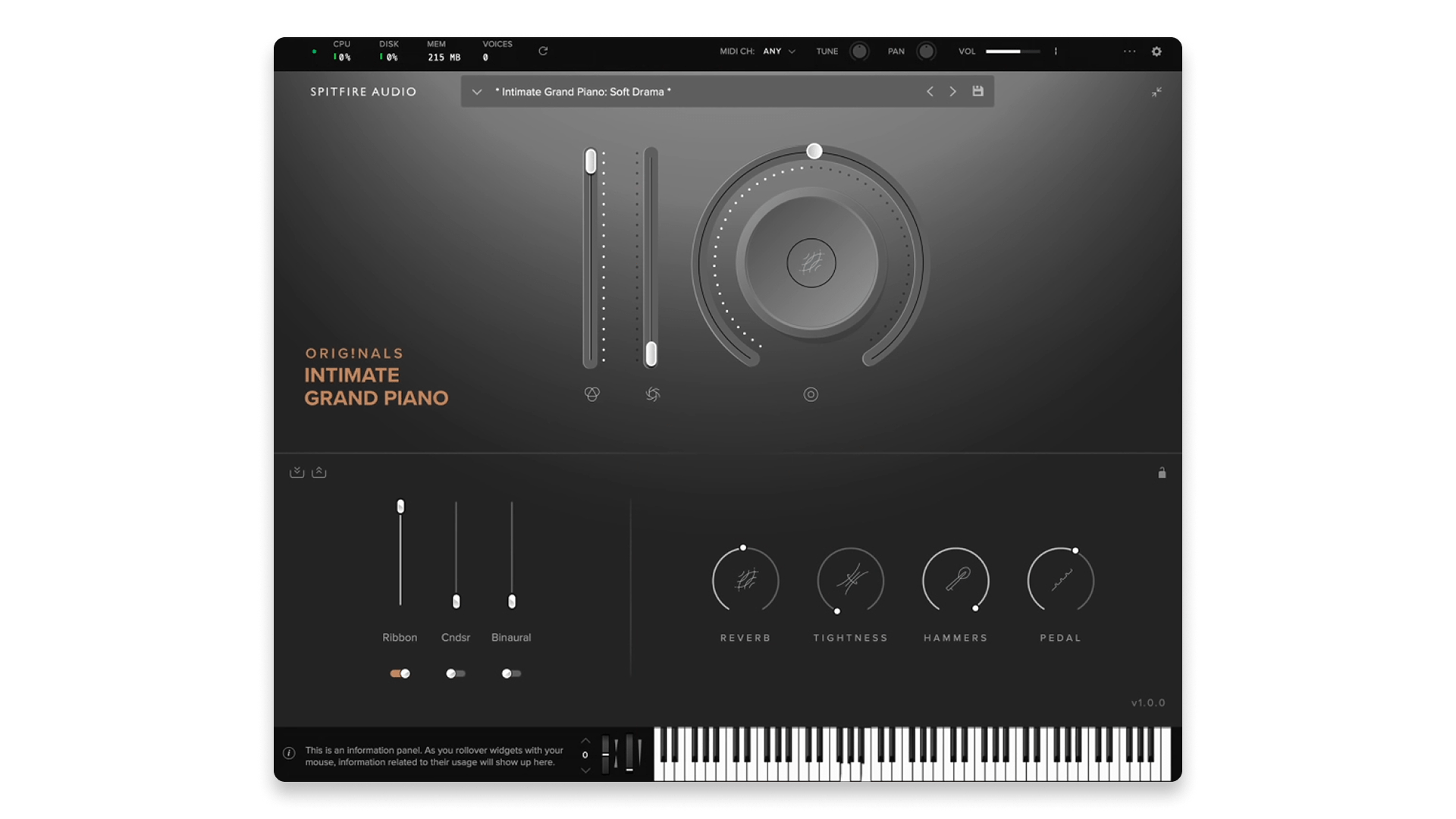The width and height of the screenshot is (1456, 819).
Task: Open the three-dots more menu
Action: click(x=1129, y=52)
